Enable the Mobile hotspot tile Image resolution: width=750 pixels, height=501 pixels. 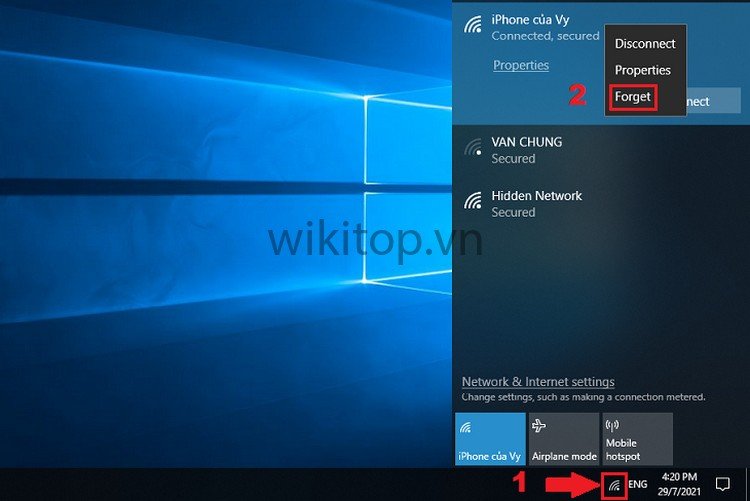637,438
